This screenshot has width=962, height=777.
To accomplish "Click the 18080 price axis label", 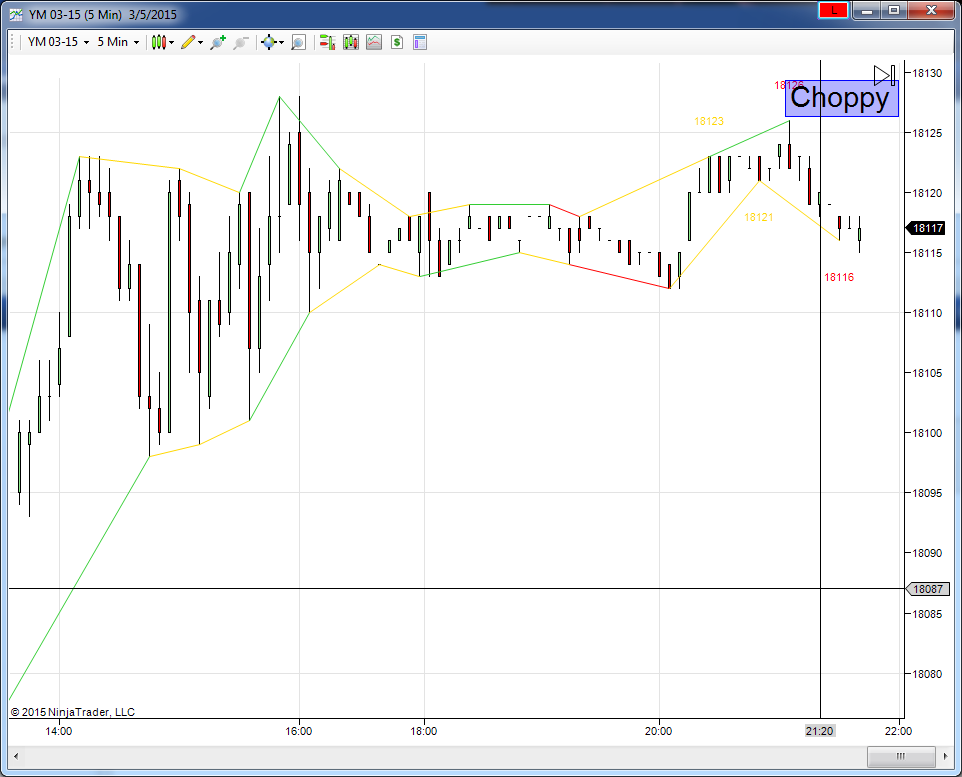I will (x=927, y=674).
